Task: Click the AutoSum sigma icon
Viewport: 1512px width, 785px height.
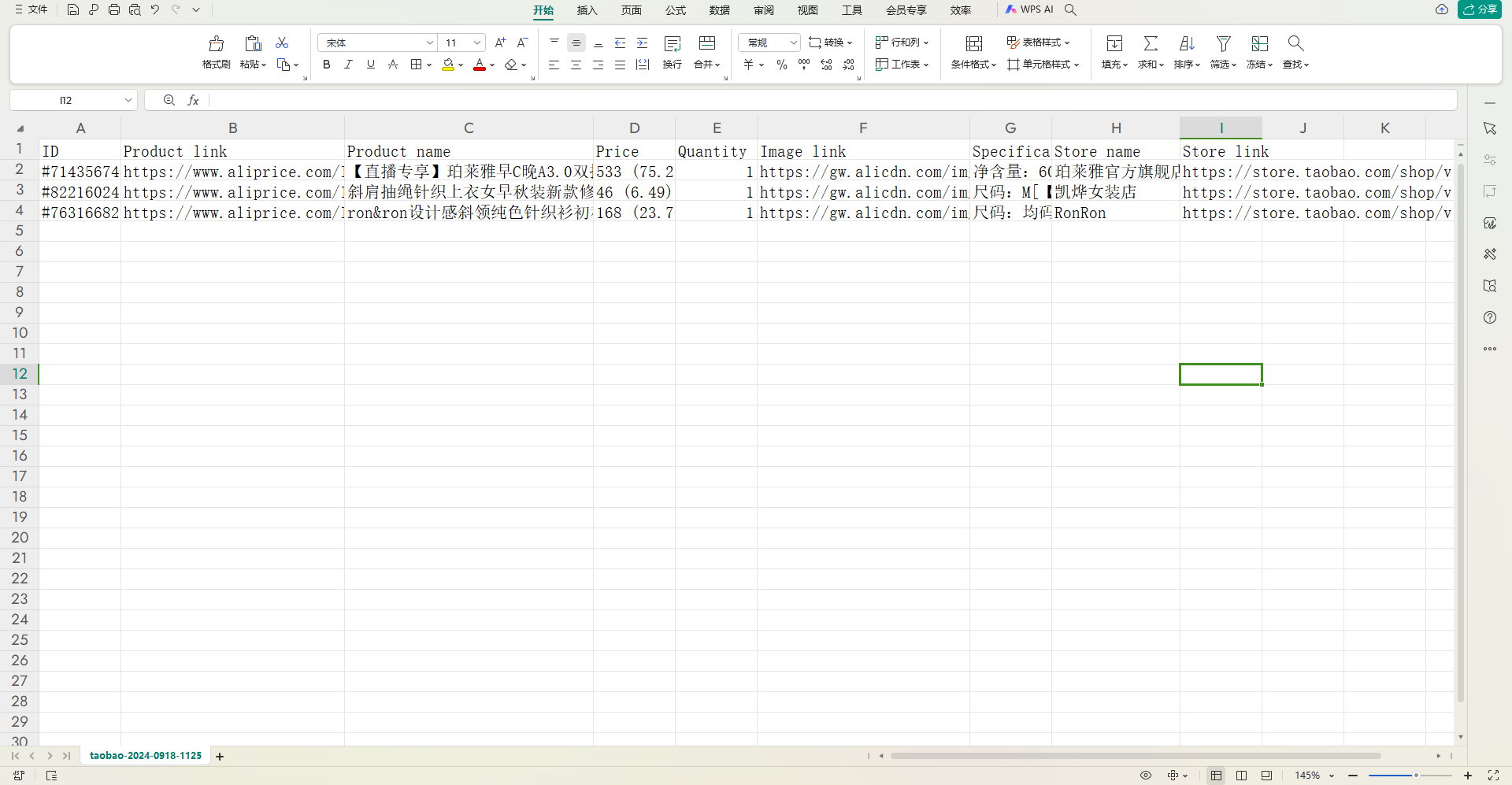Action: (1151, 43)
